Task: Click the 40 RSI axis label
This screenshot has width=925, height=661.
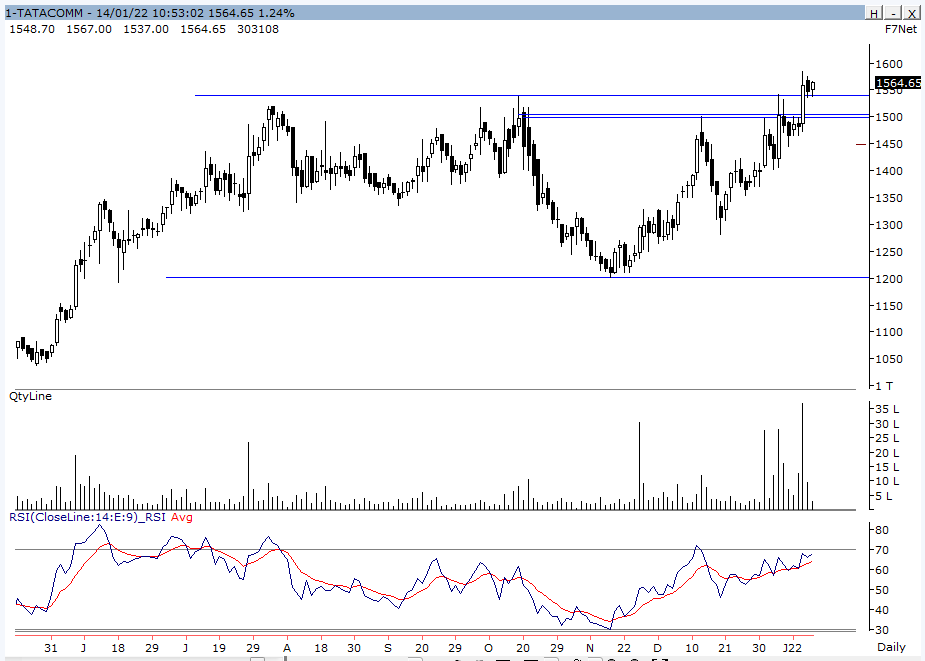Action: point(882,610)
